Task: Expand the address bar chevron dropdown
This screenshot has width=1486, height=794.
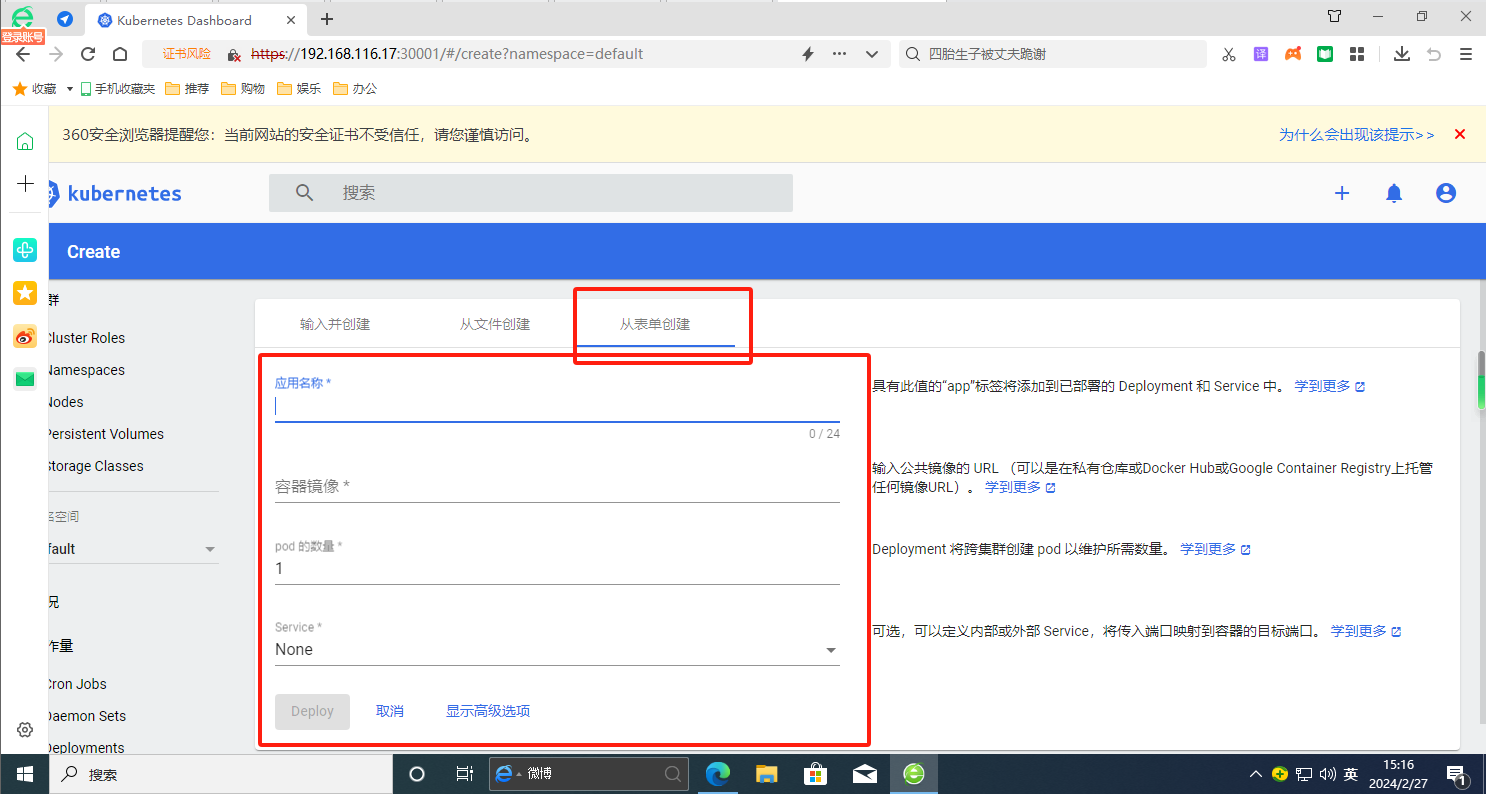Action: [x=871, y=54]
